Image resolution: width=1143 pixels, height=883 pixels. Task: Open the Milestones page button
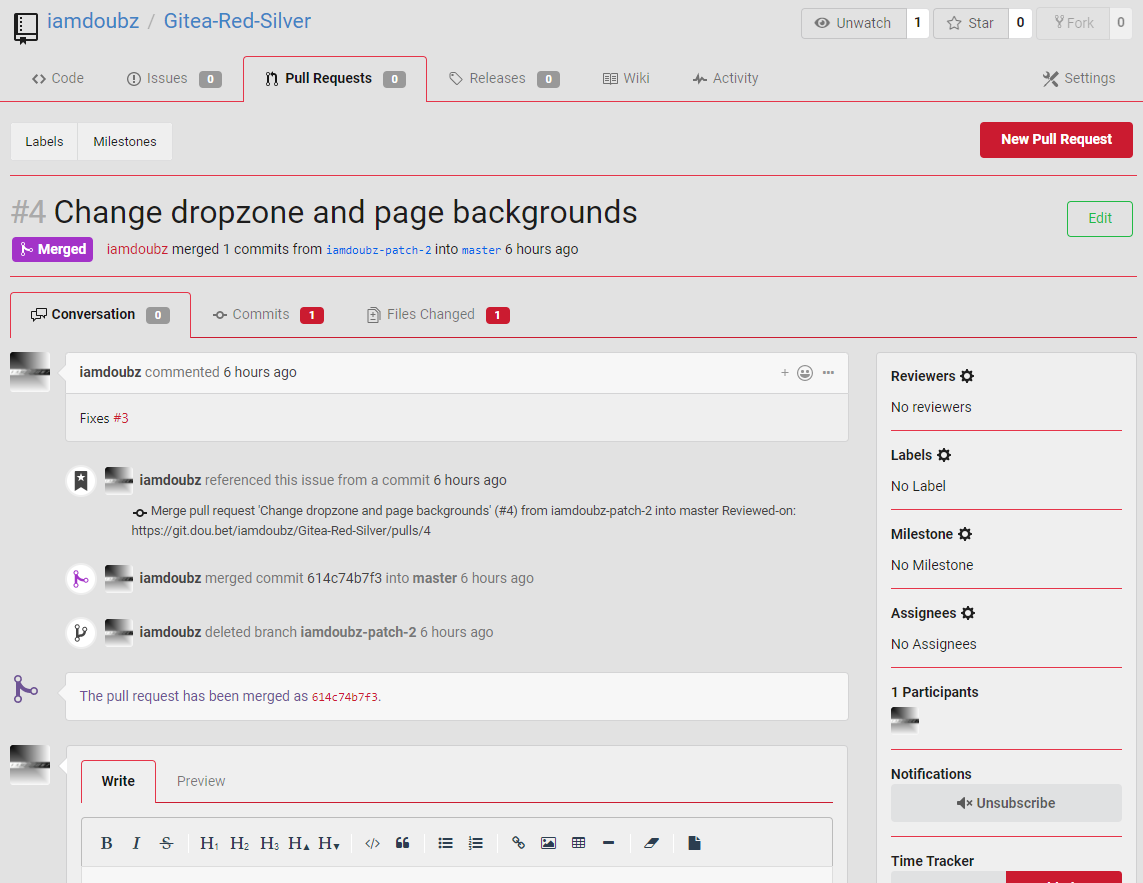coord(125,141)
